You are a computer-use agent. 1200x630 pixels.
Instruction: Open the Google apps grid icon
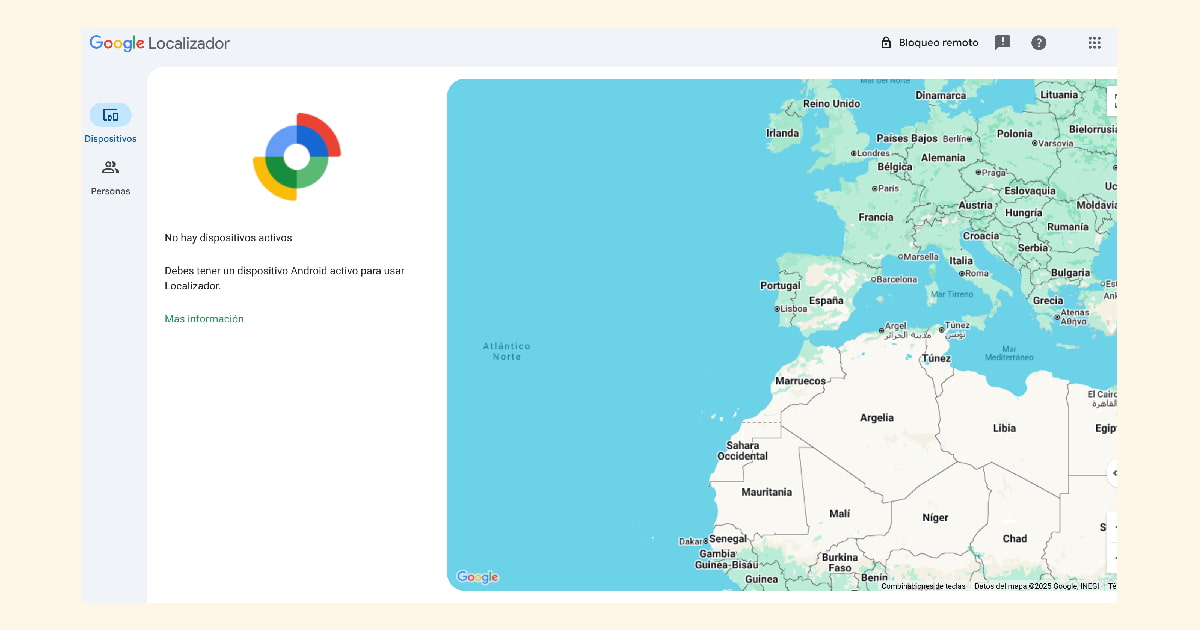[x=1095, y=43]
